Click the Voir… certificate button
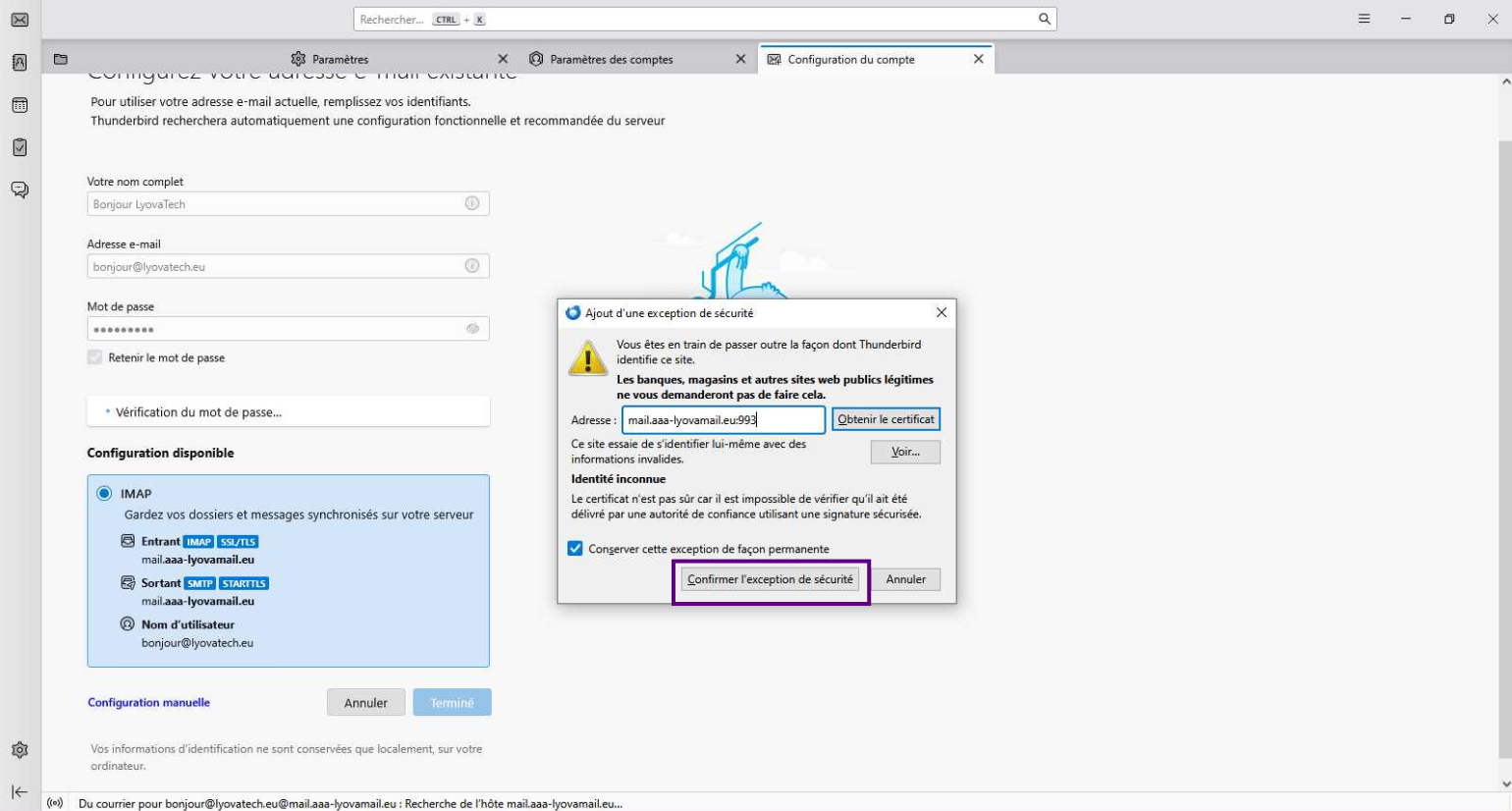 [x=905, y=452]
